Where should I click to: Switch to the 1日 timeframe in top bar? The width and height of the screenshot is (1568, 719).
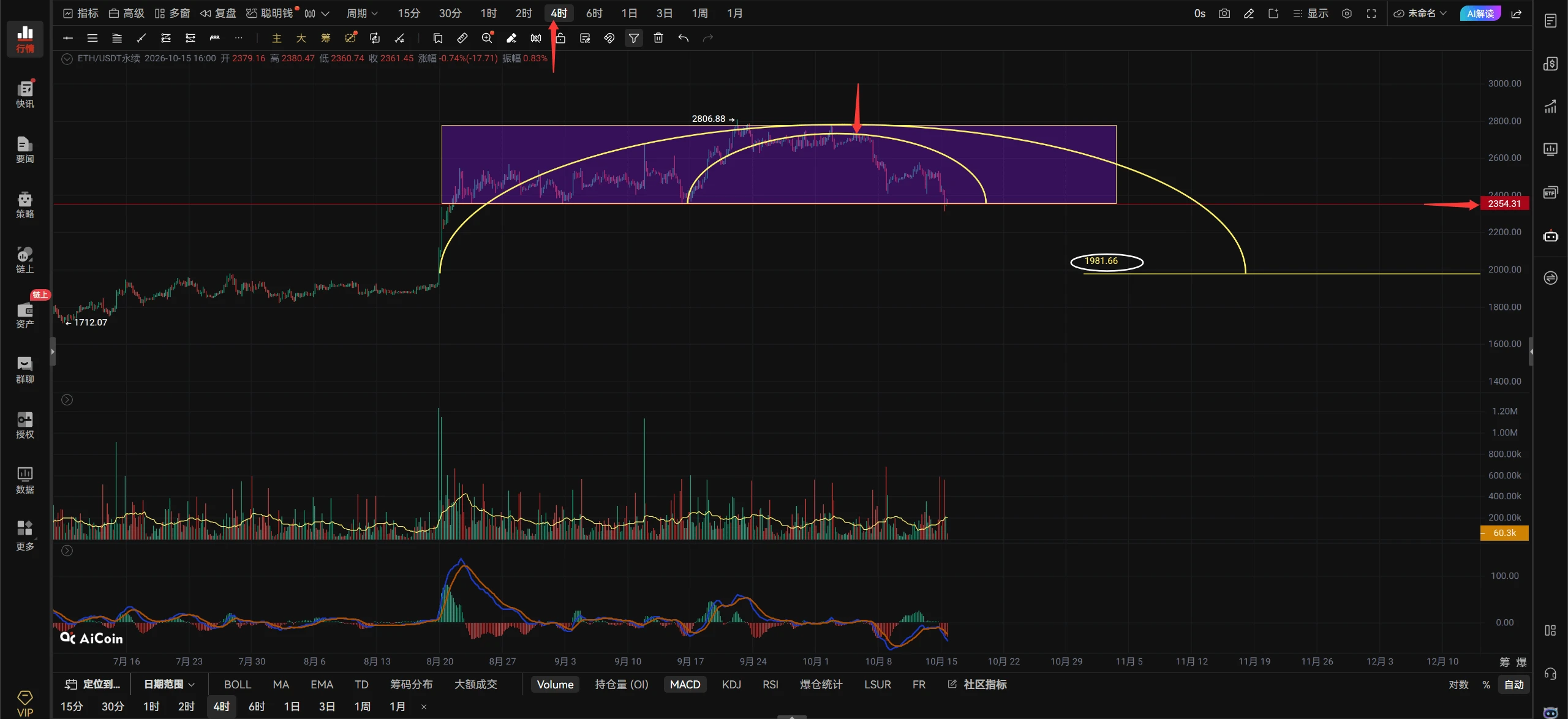pyautogui.click(x=629, y=13)
